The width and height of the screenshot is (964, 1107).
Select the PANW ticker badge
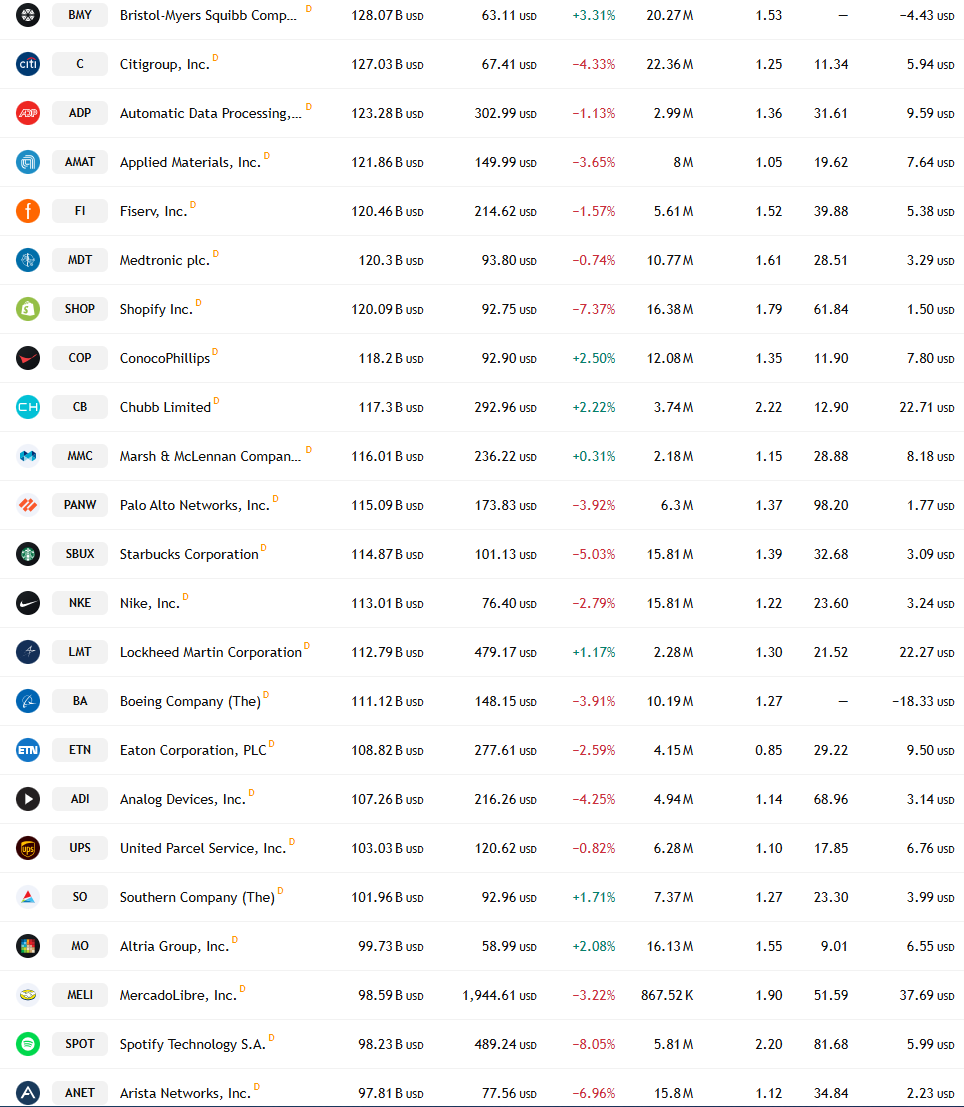(80, 505)
